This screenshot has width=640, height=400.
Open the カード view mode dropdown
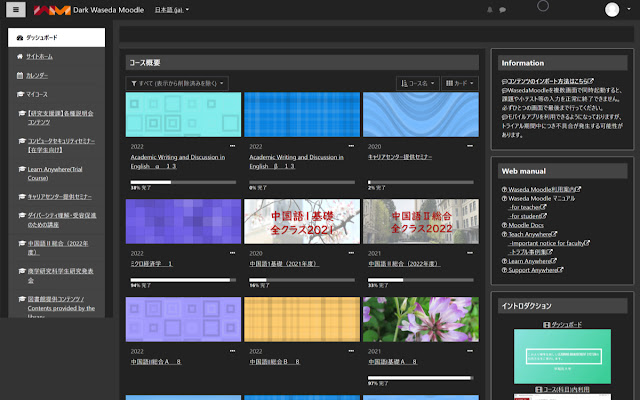click(459, 83)
